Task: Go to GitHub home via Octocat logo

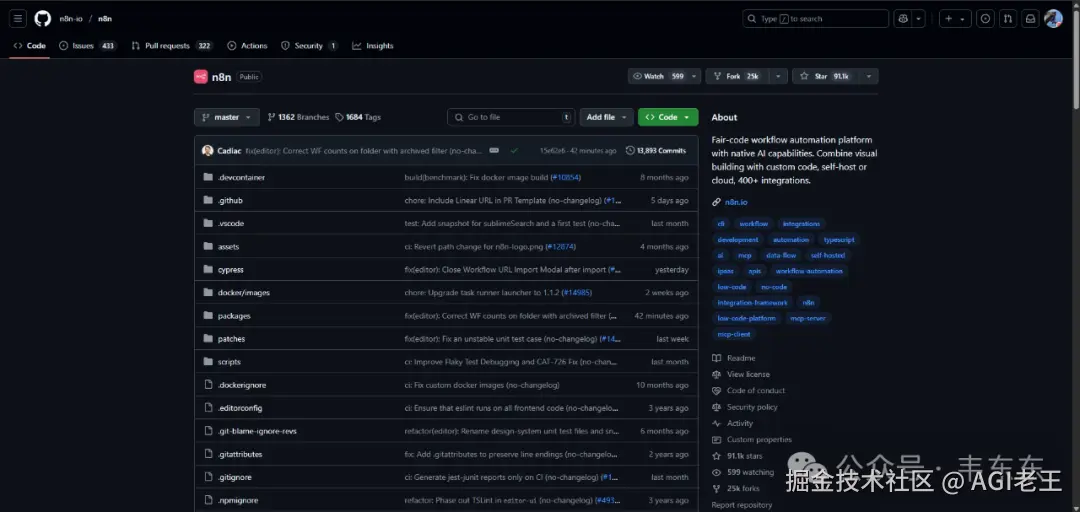Action: click(x=43, y=19)
